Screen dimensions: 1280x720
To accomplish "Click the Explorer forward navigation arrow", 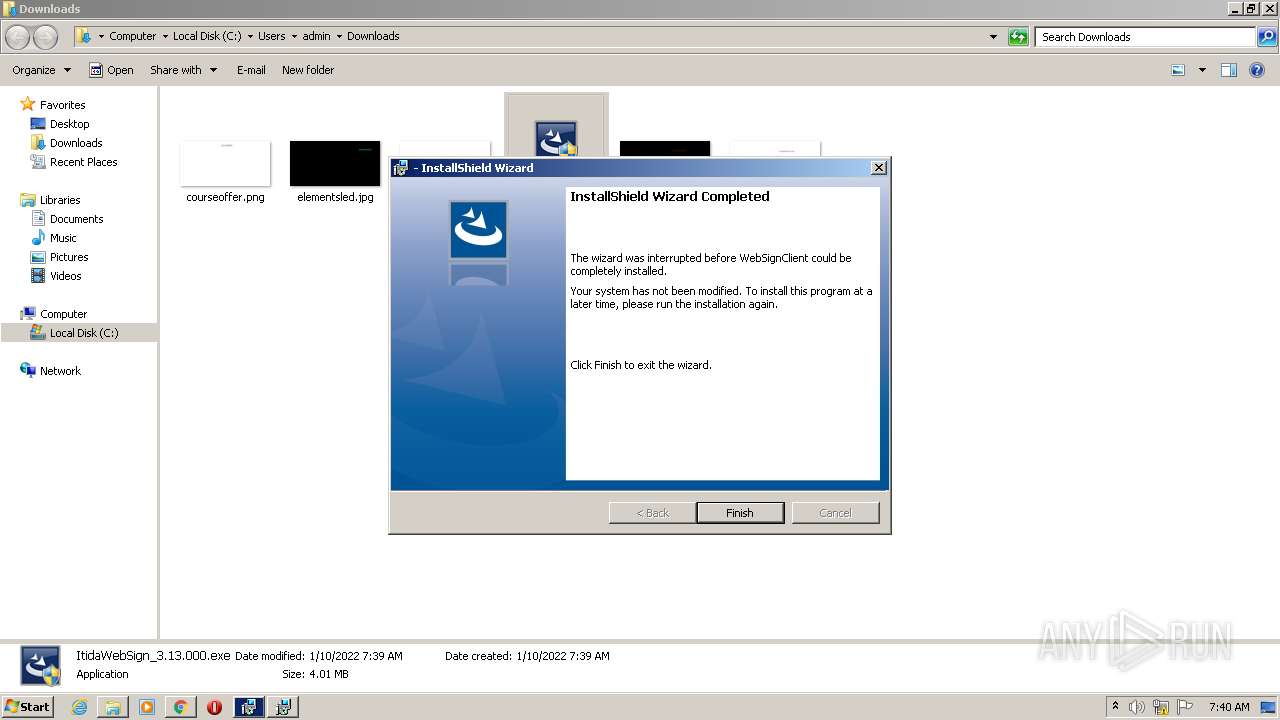I will tap(46, 37).
